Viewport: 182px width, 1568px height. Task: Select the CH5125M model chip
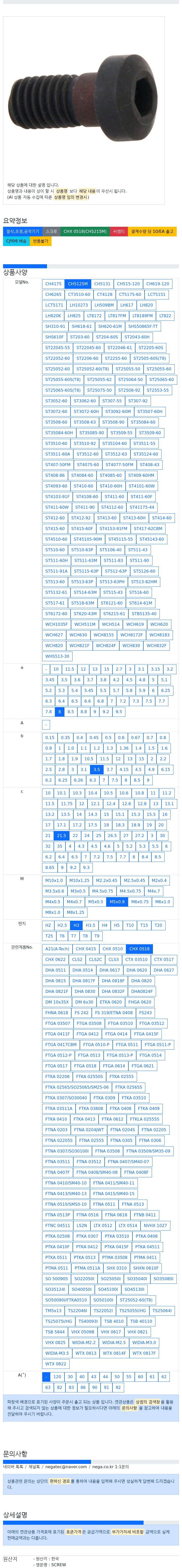click(x=78, y=284)
